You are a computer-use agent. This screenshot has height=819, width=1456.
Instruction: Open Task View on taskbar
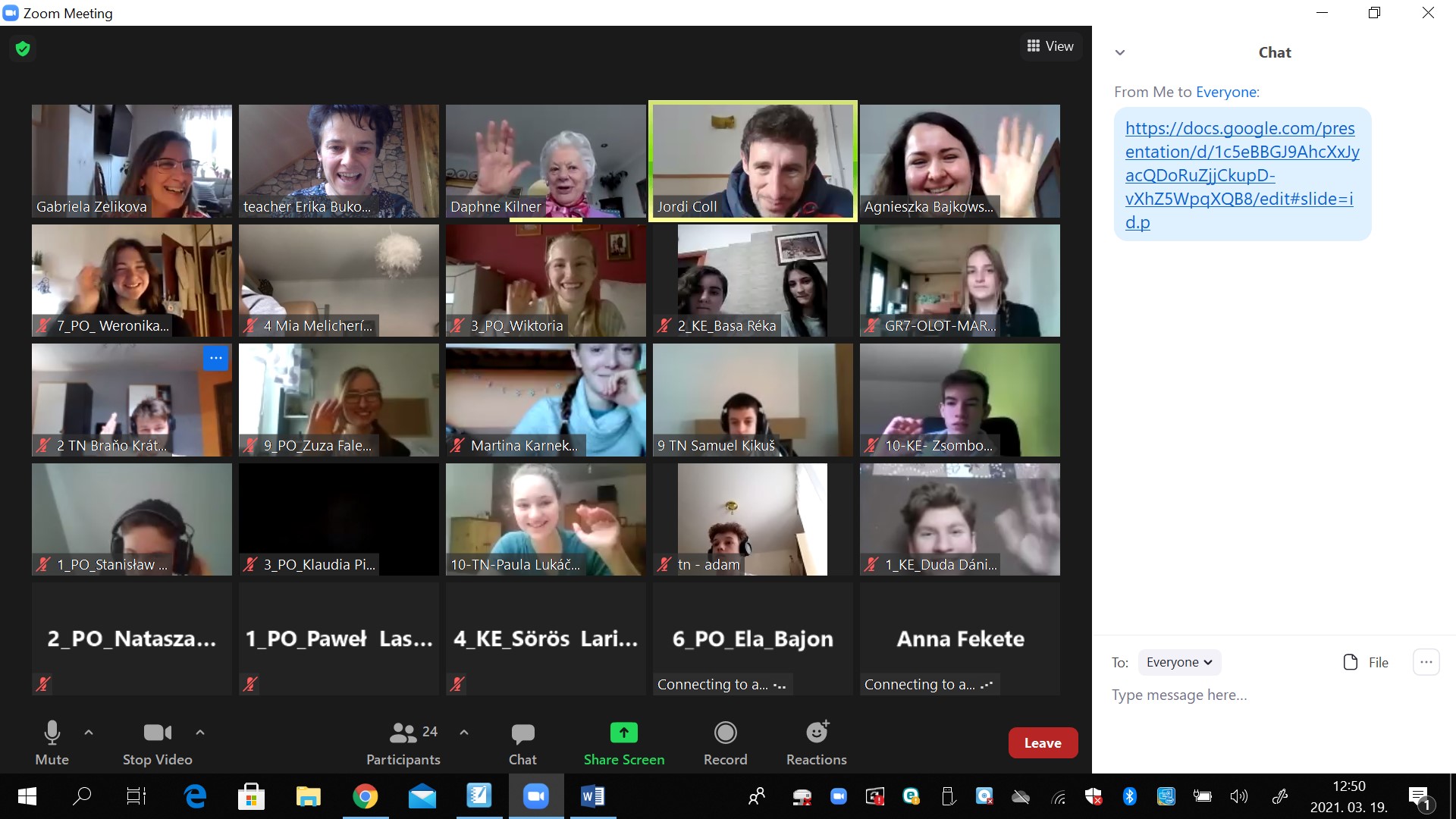point(136,796)
